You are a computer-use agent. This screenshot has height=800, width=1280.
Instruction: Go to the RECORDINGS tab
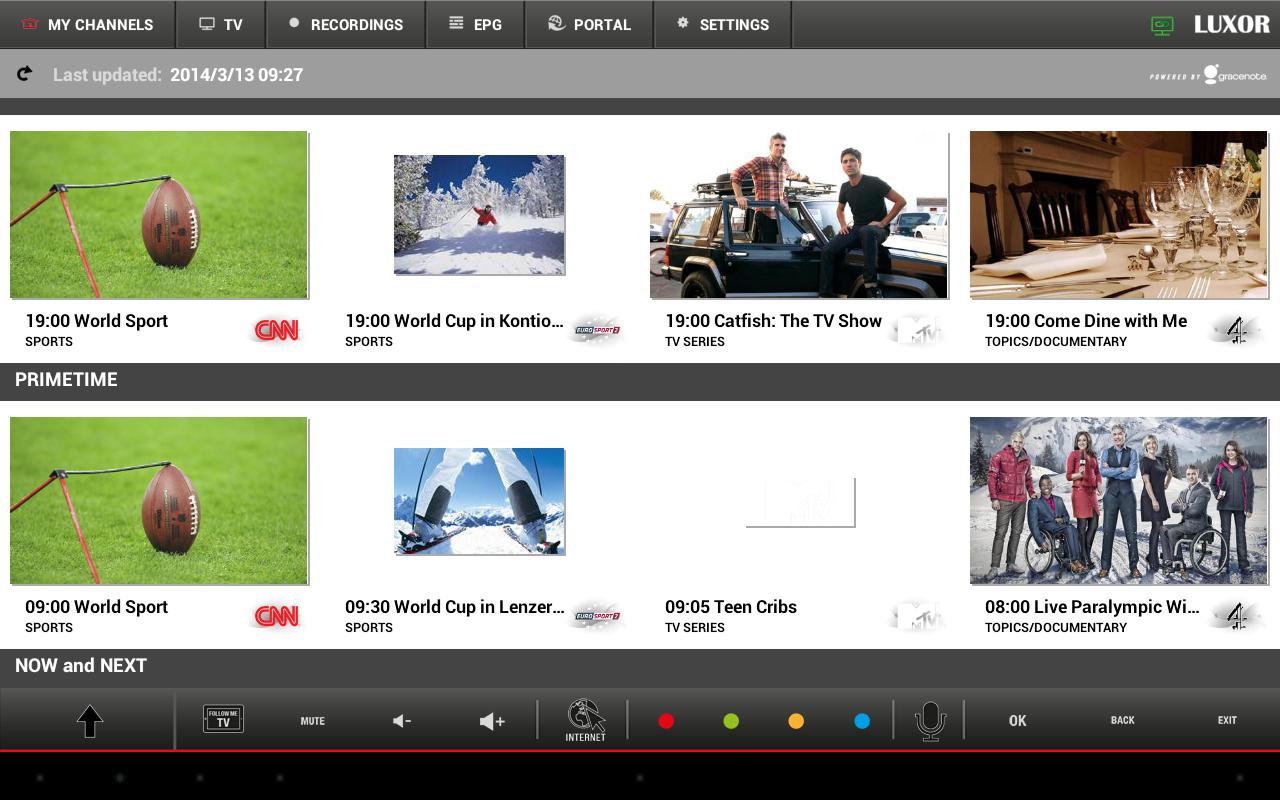point(346,24)
